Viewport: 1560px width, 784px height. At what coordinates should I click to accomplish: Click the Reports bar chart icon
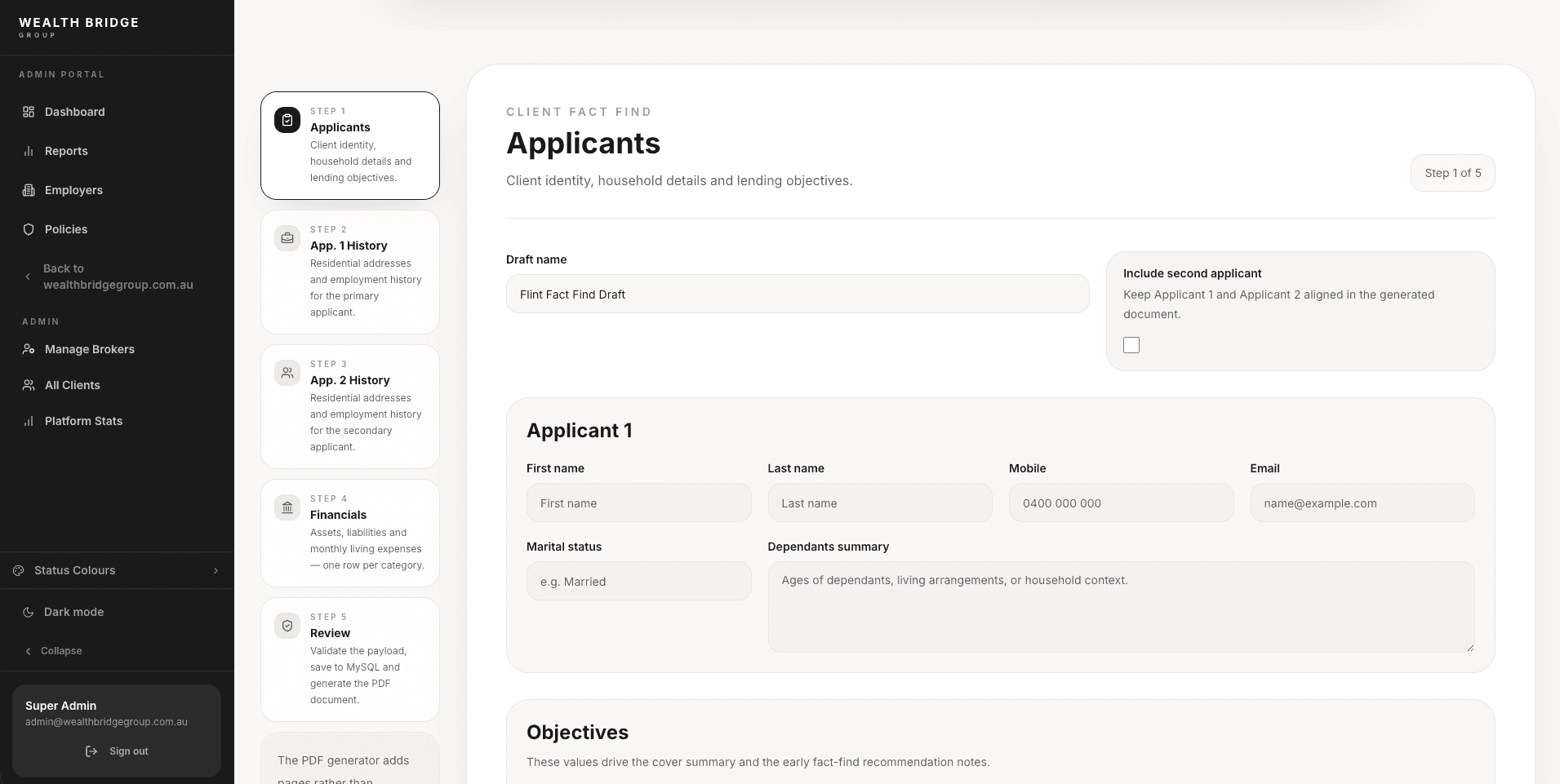coord(29,151)
